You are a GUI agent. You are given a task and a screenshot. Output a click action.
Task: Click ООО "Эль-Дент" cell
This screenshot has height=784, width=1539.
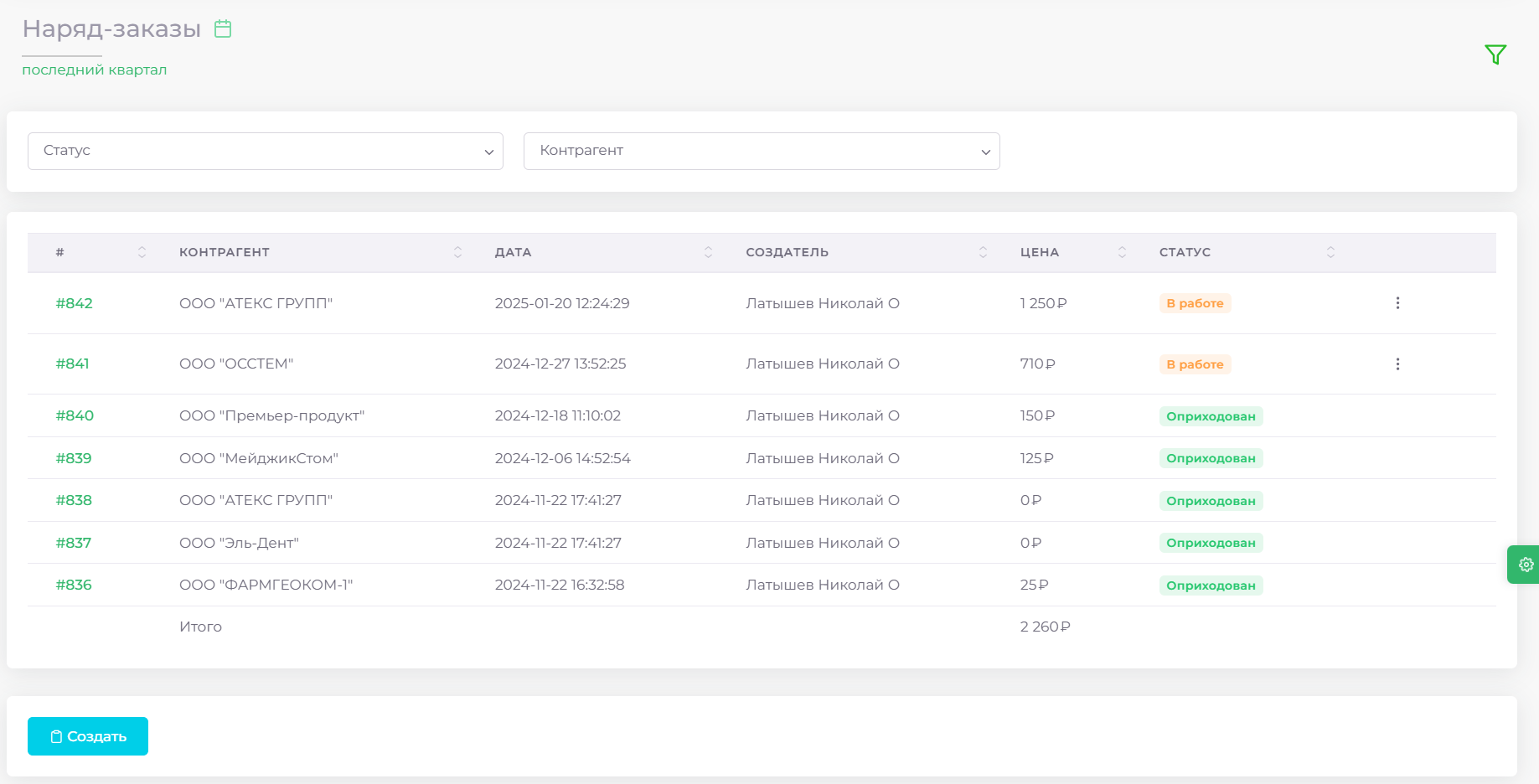(239, 543)
